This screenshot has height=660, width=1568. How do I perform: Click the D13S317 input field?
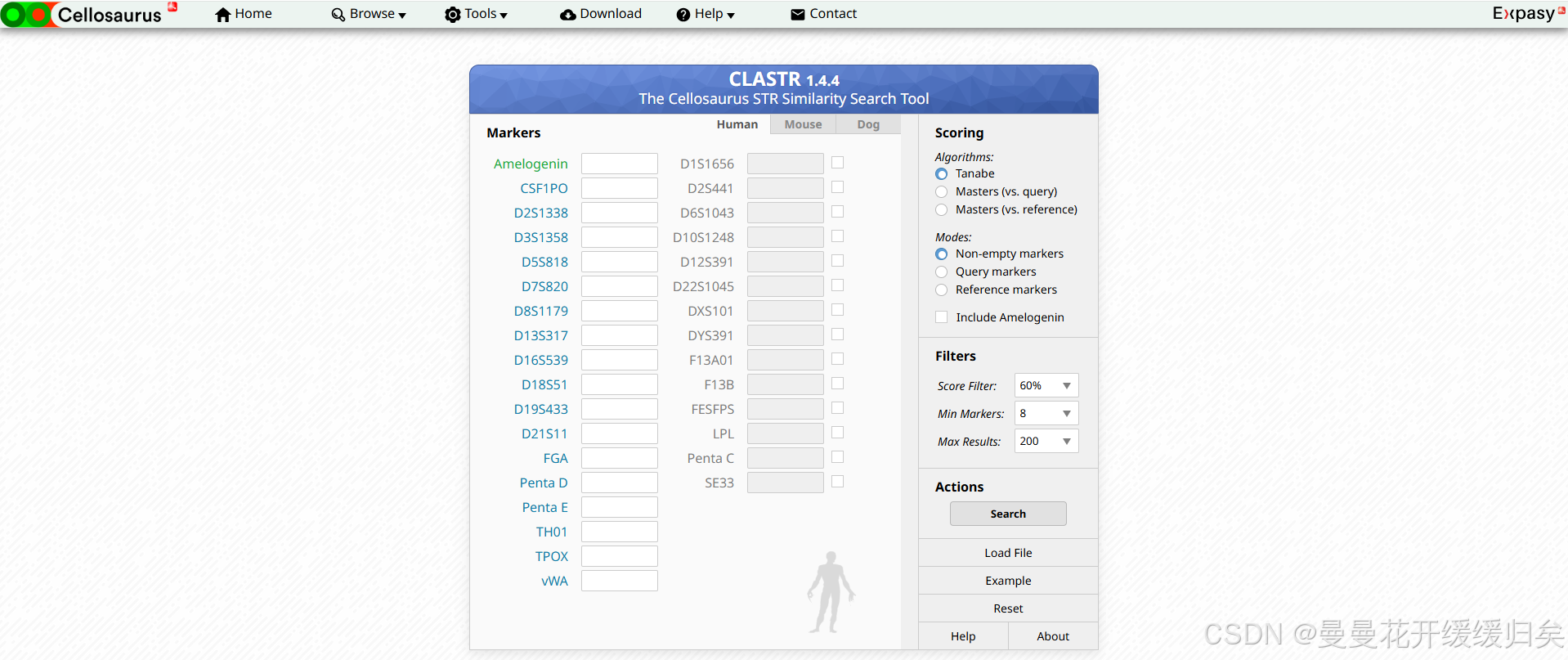coord(620,335)
